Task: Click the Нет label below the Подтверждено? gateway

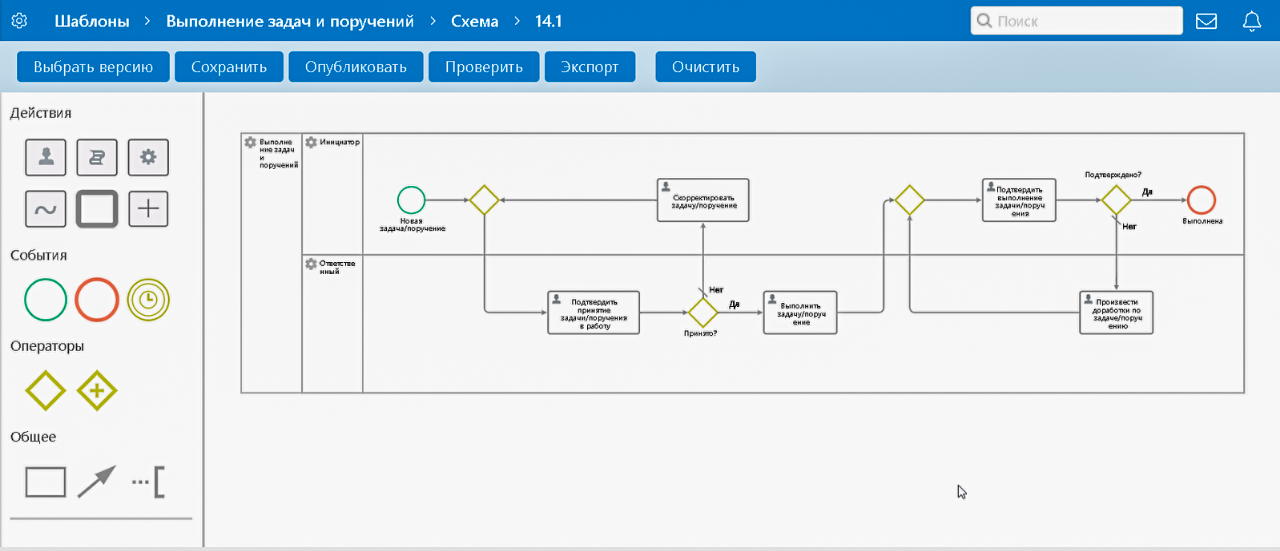Action: point(1130,227)
